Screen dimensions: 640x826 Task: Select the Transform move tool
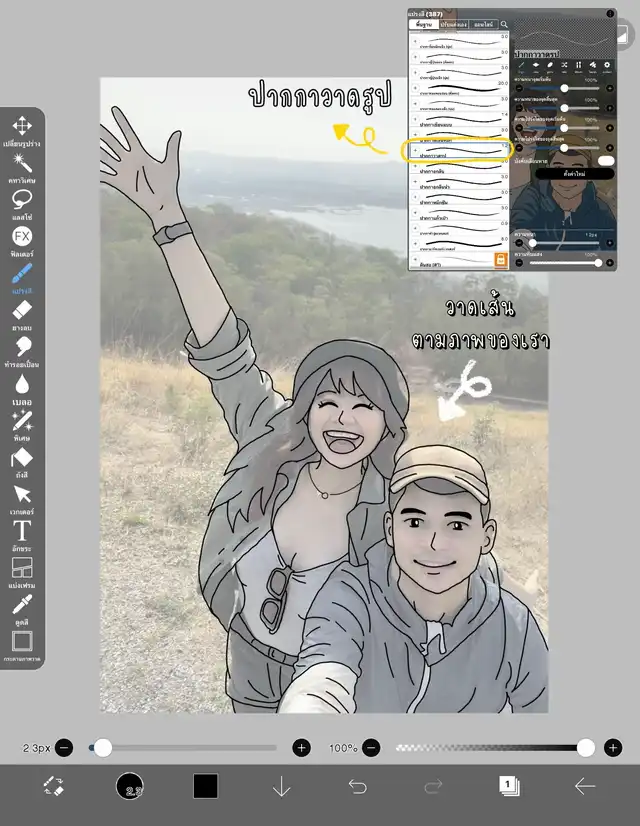pos(21,126)
